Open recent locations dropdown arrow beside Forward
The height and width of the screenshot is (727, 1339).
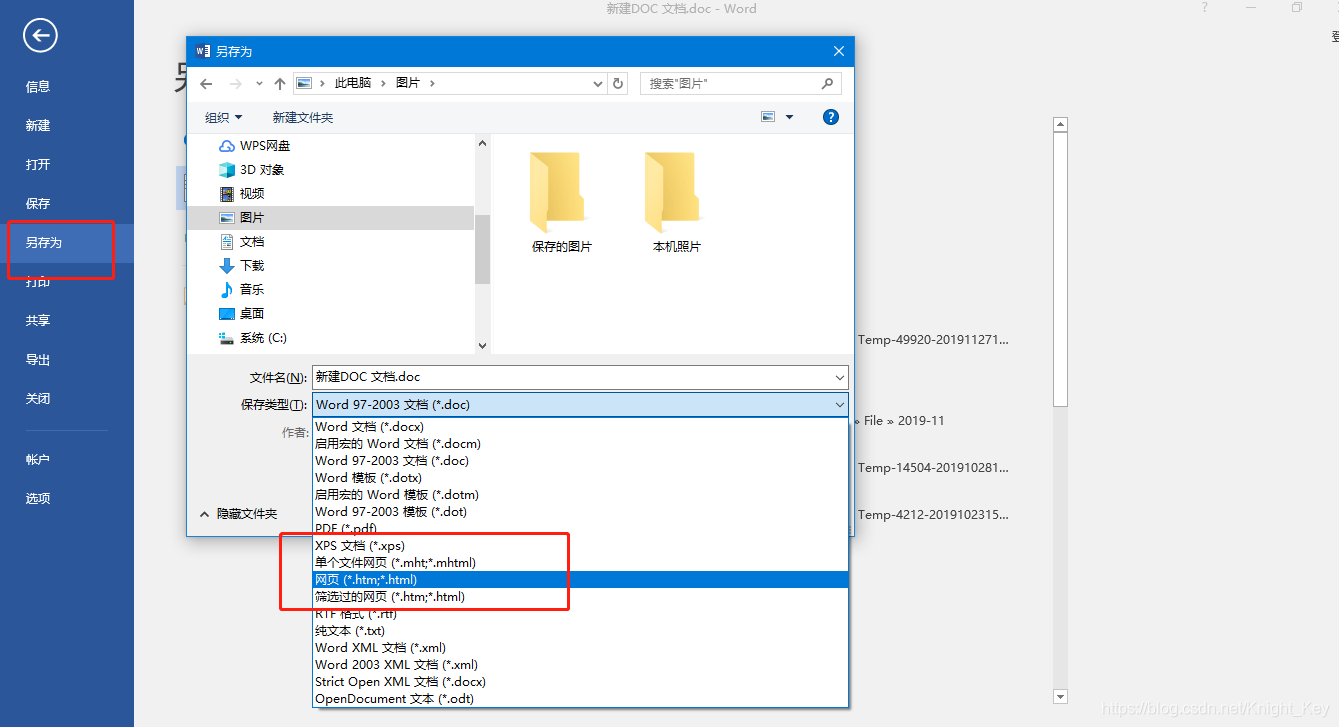(259, 84)
